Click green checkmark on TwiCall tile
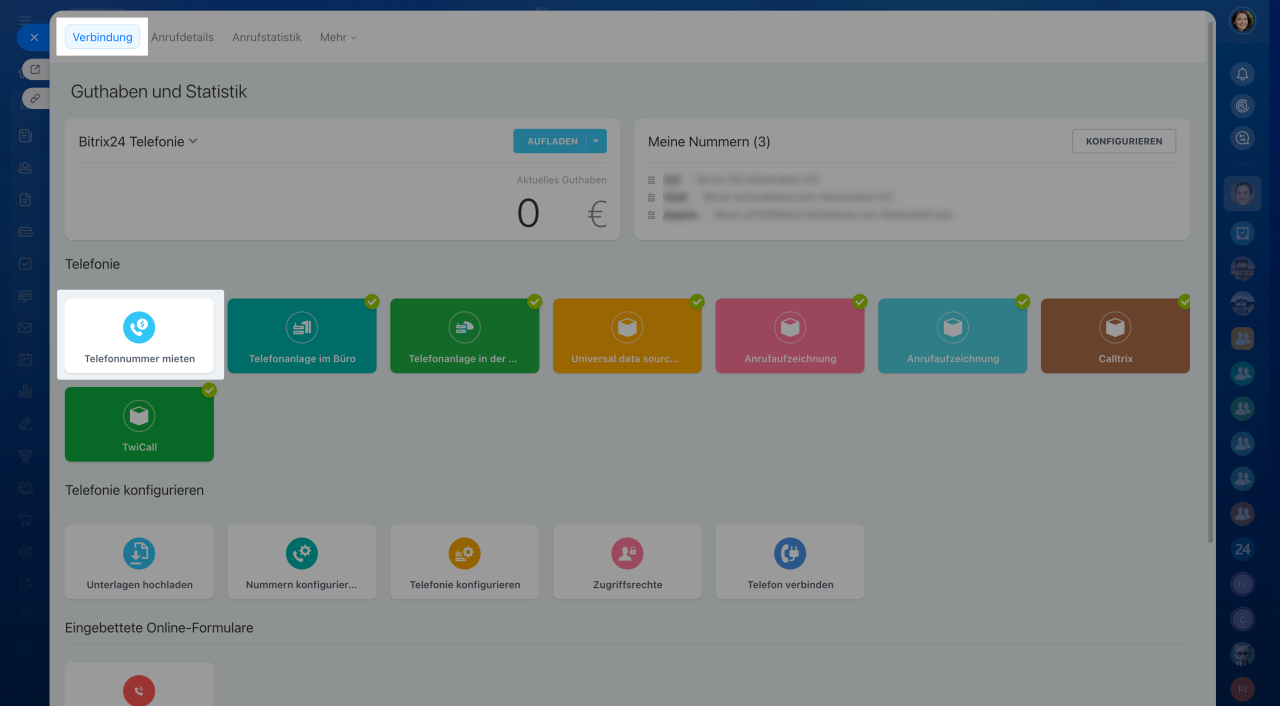This screenshot has width=1280, height=706. [x=209, y=390]
